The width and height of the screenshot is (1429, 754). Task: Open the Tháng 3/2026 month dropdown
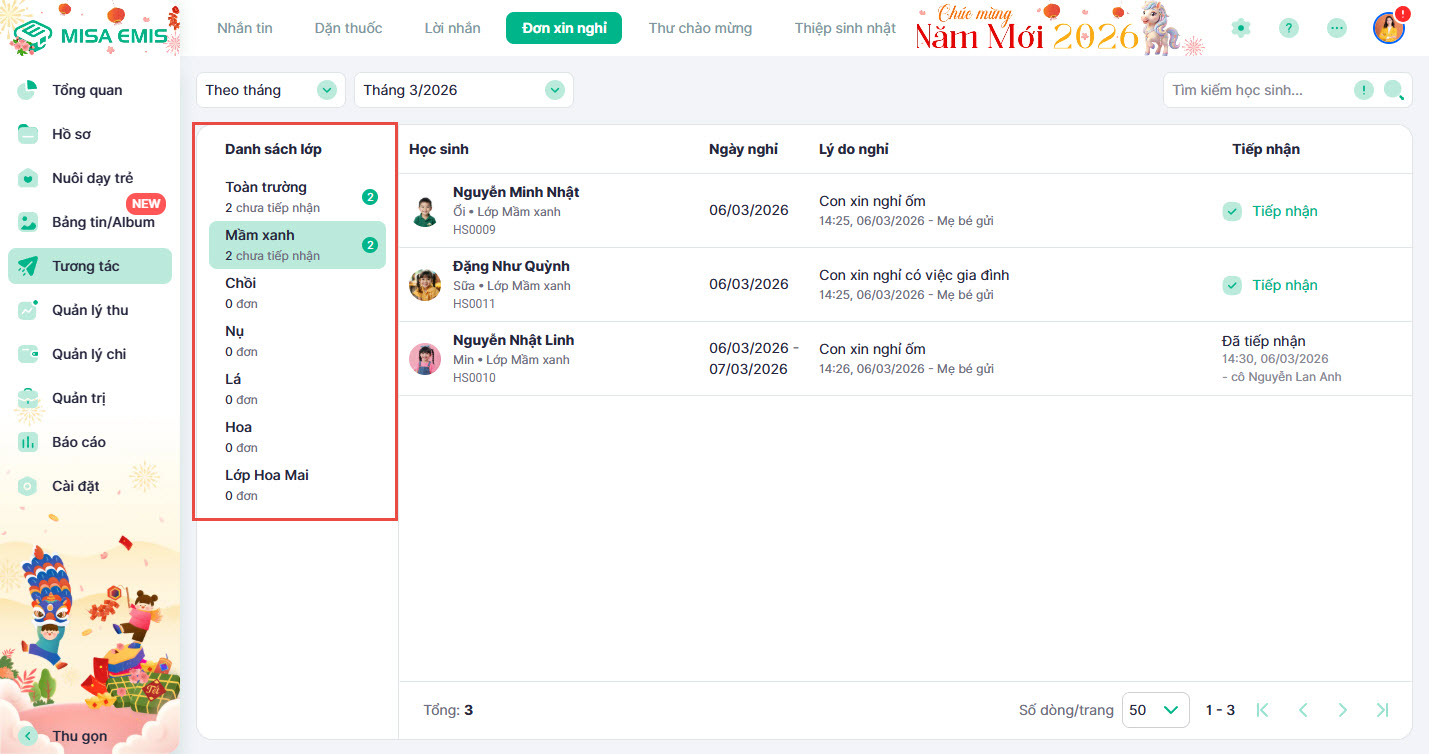463,90
